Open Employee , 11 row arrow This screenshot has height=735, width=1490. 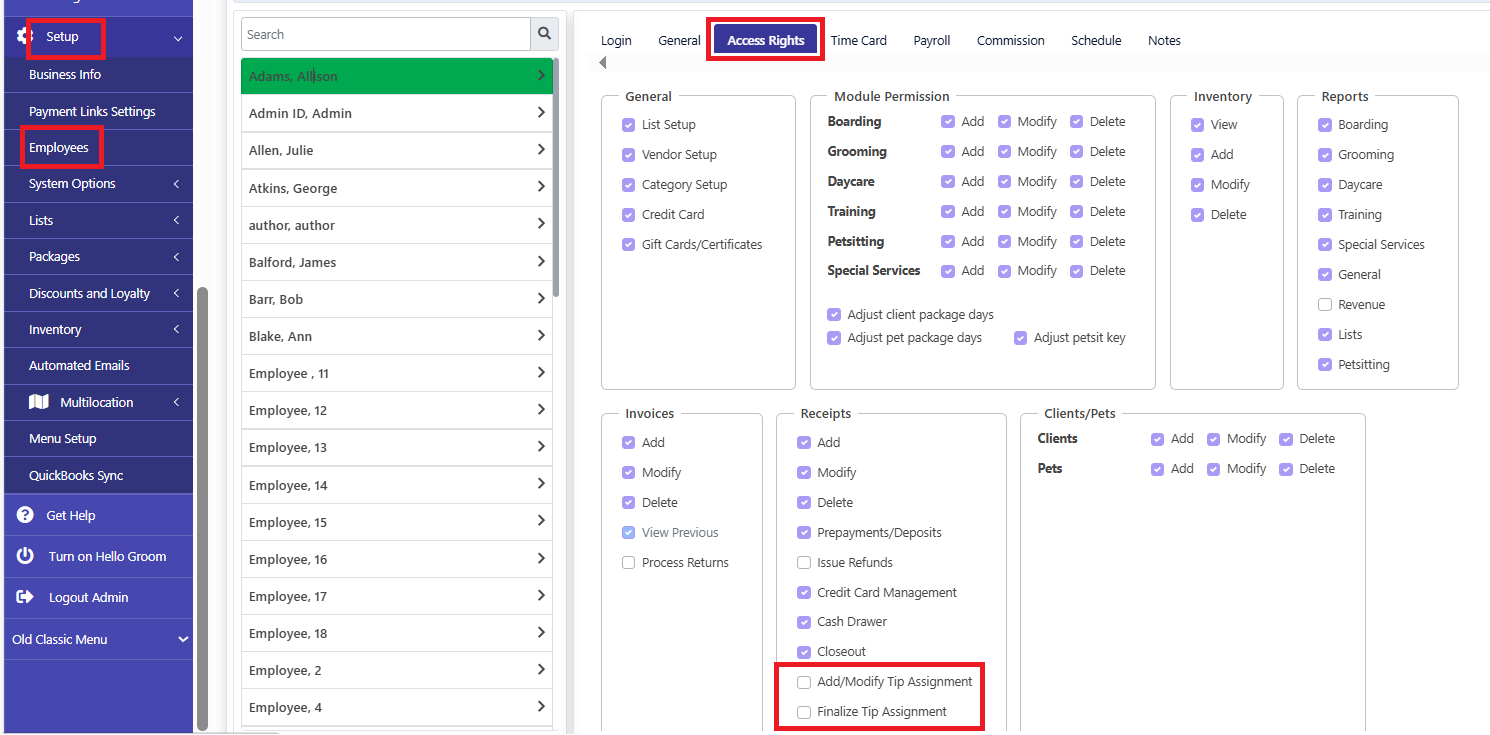point(541,372)
